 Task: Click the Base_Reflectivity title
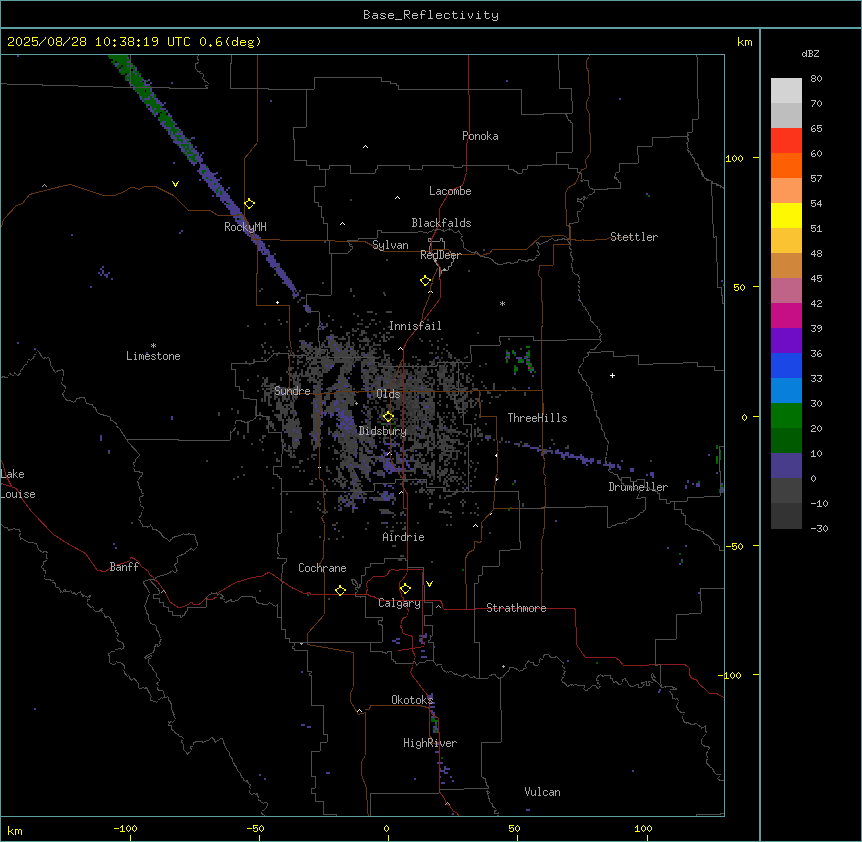[431, 15]
